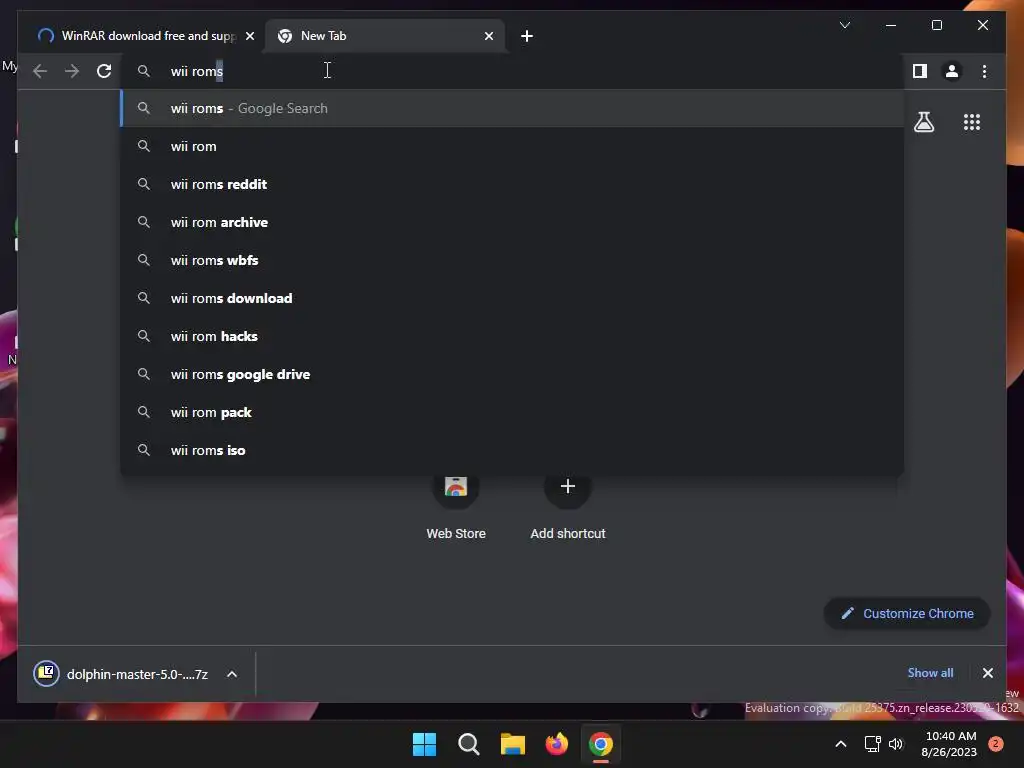
Task: Open network status tray icon
Action: click(872, 744)
